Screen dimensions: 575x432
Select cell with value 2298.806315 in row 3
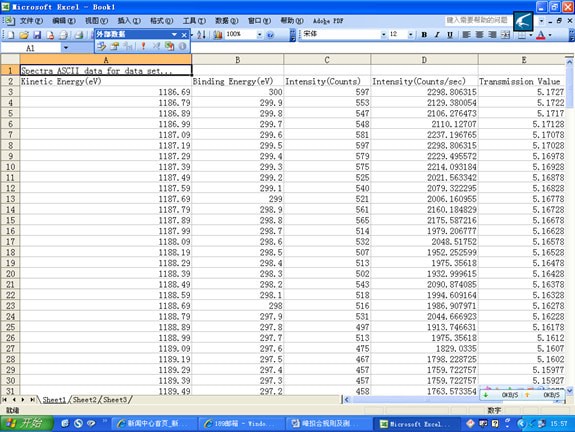pos(424,92)
